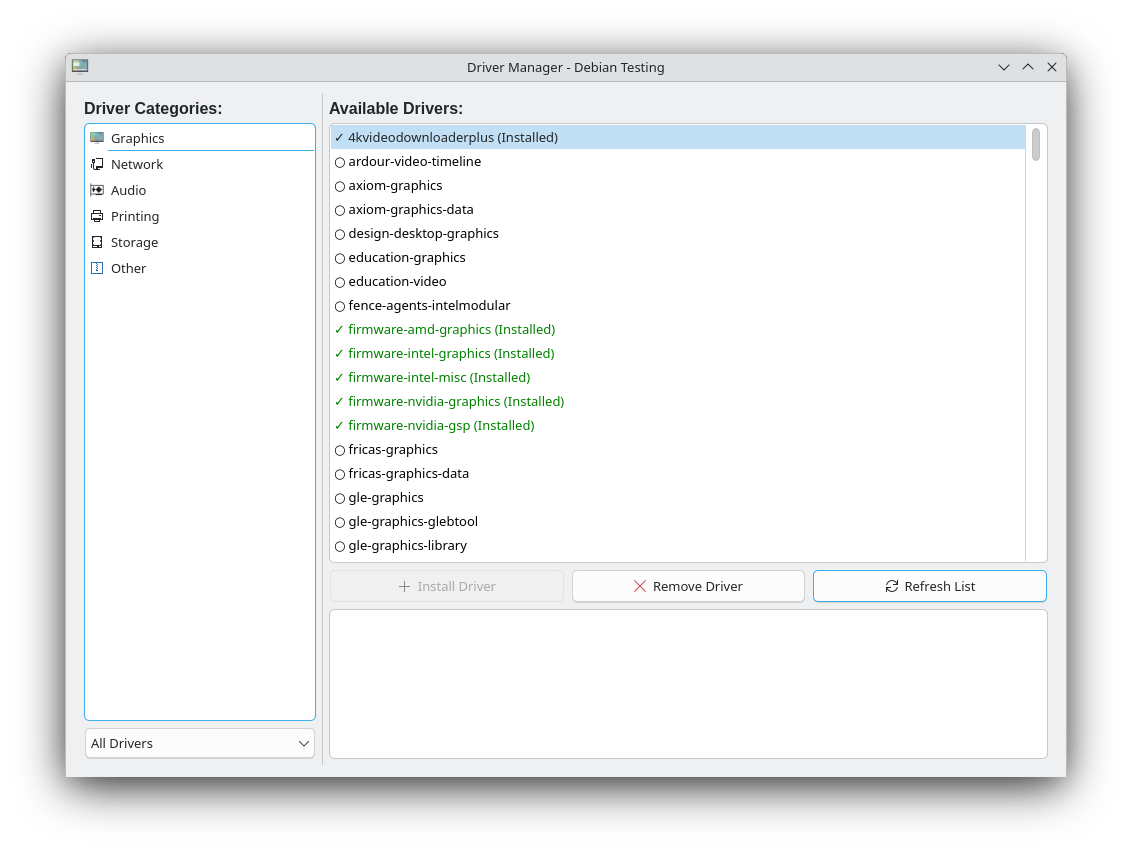
Task: Click the available drivers list scrollbar thumb
Action: 1036,144
